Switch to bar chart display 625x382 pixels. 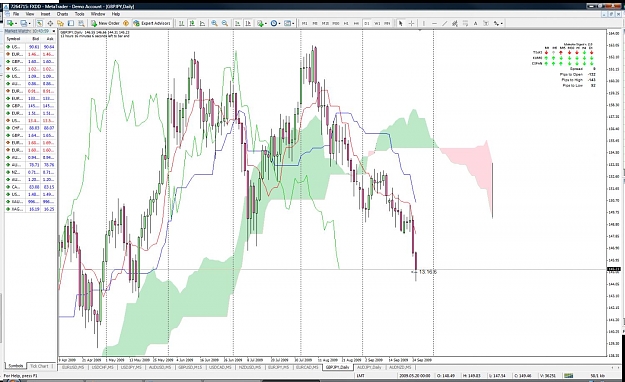[181, 24]
